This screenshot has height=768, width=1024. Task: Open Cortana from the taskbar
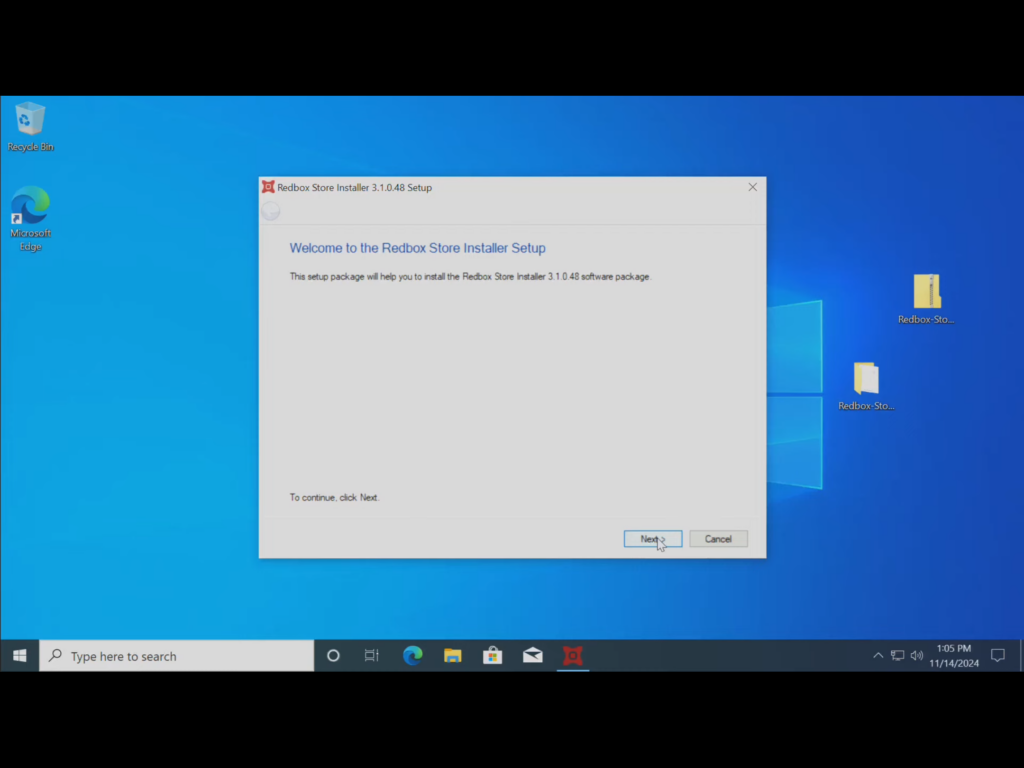(333, 656)
